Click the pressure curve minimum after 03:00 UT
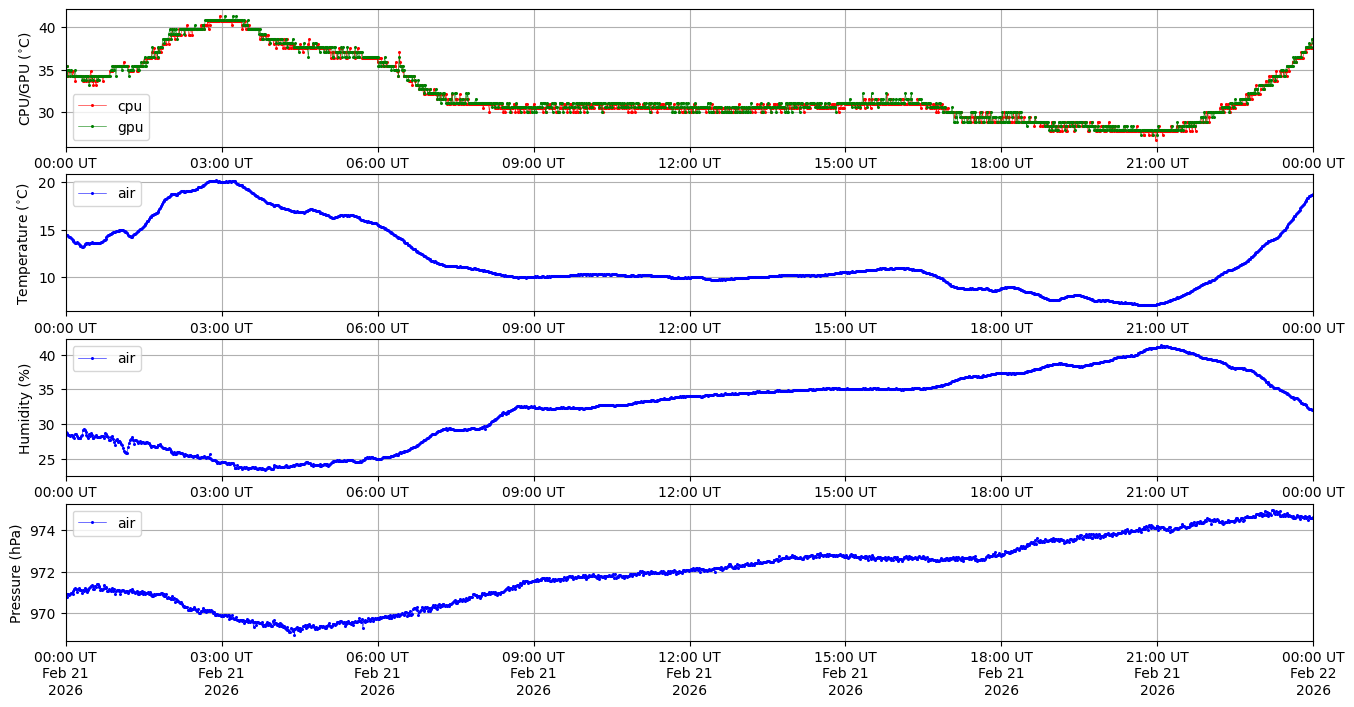1354x707 pixels. coord(293,631)
